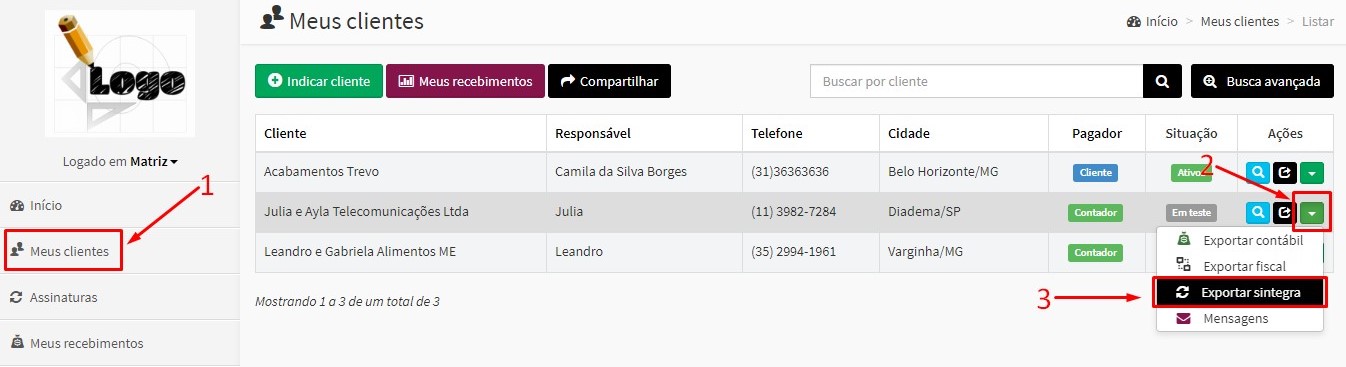Open Mensagens from the actions menu
This screenshot has height=367, width=1346.
pos(1240,318)
